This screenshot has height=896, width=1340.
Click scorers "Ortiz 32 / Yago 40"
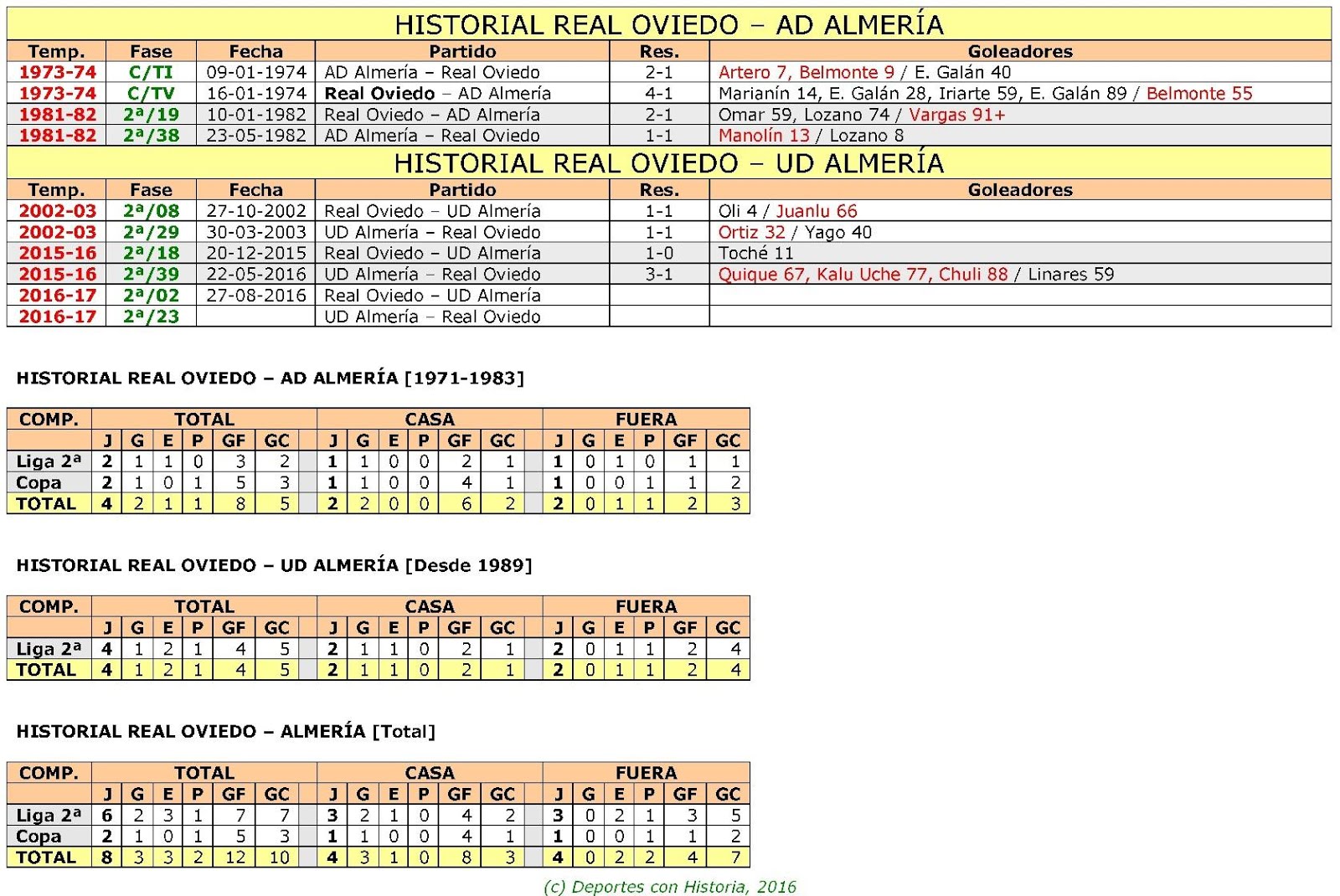(x=795, y=232)
